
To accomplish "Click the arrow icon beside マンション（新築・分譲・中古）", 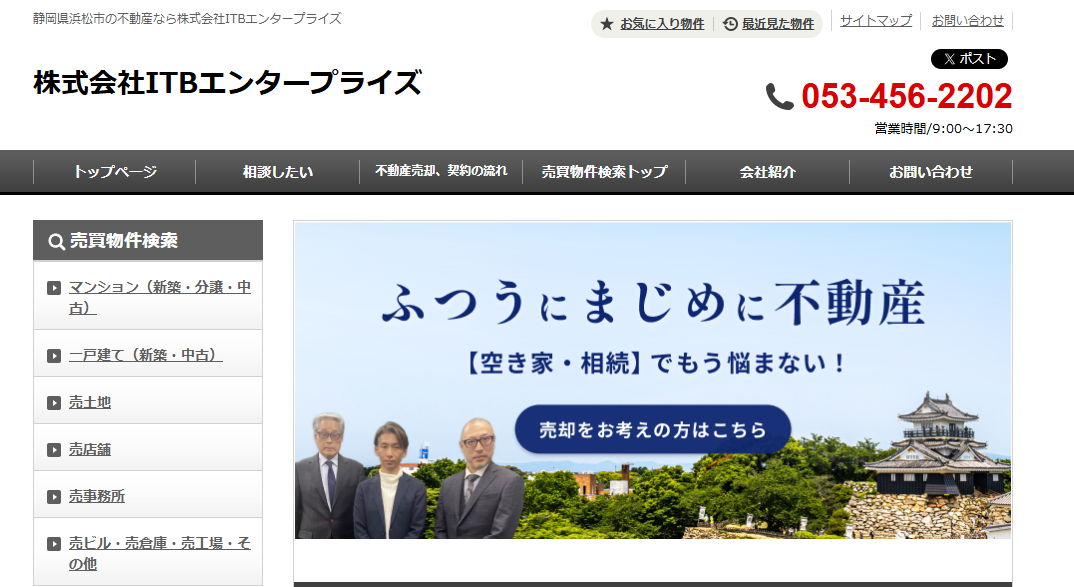I will pos(55,287).
